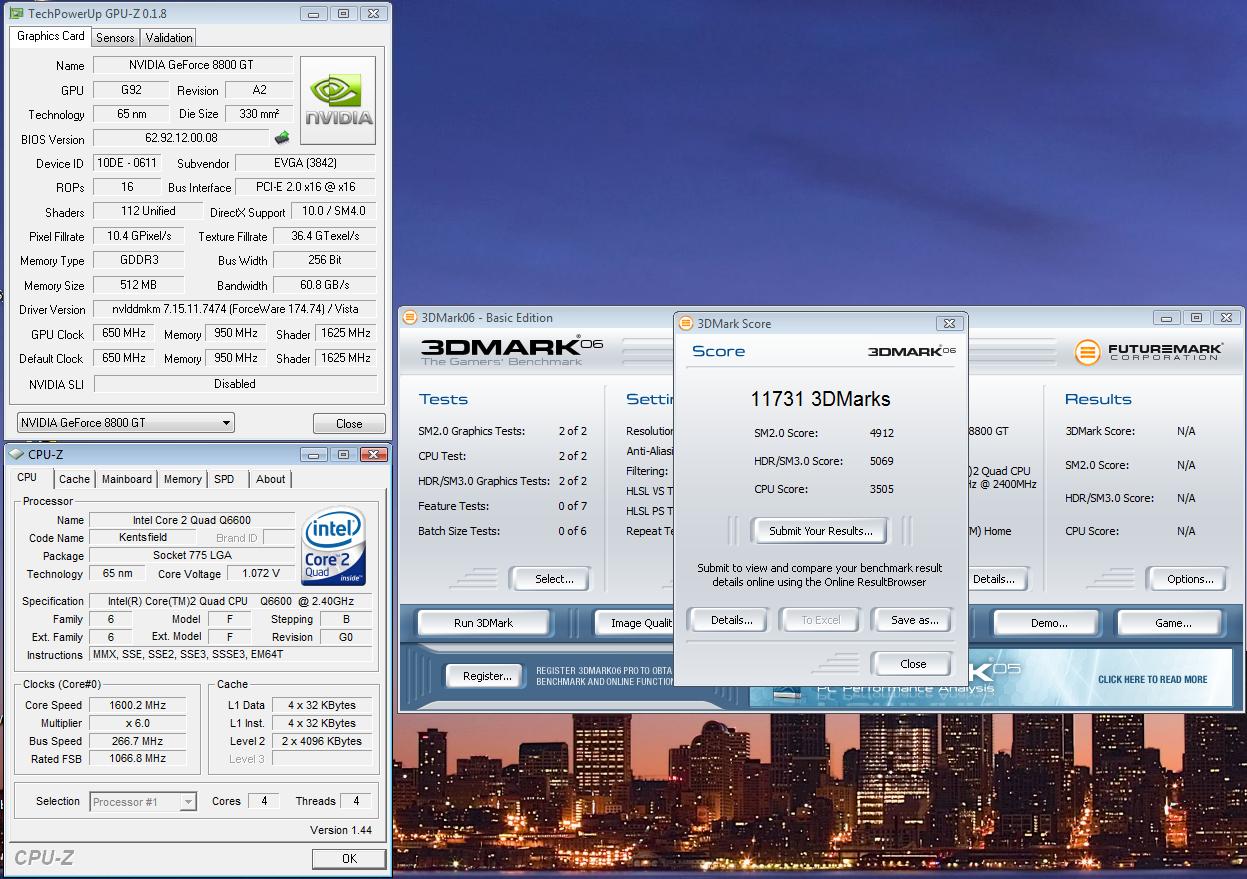Viewport: 1247px width, 879px height.
Task: Click the Options button under Results
Action: click(1190, 579)
